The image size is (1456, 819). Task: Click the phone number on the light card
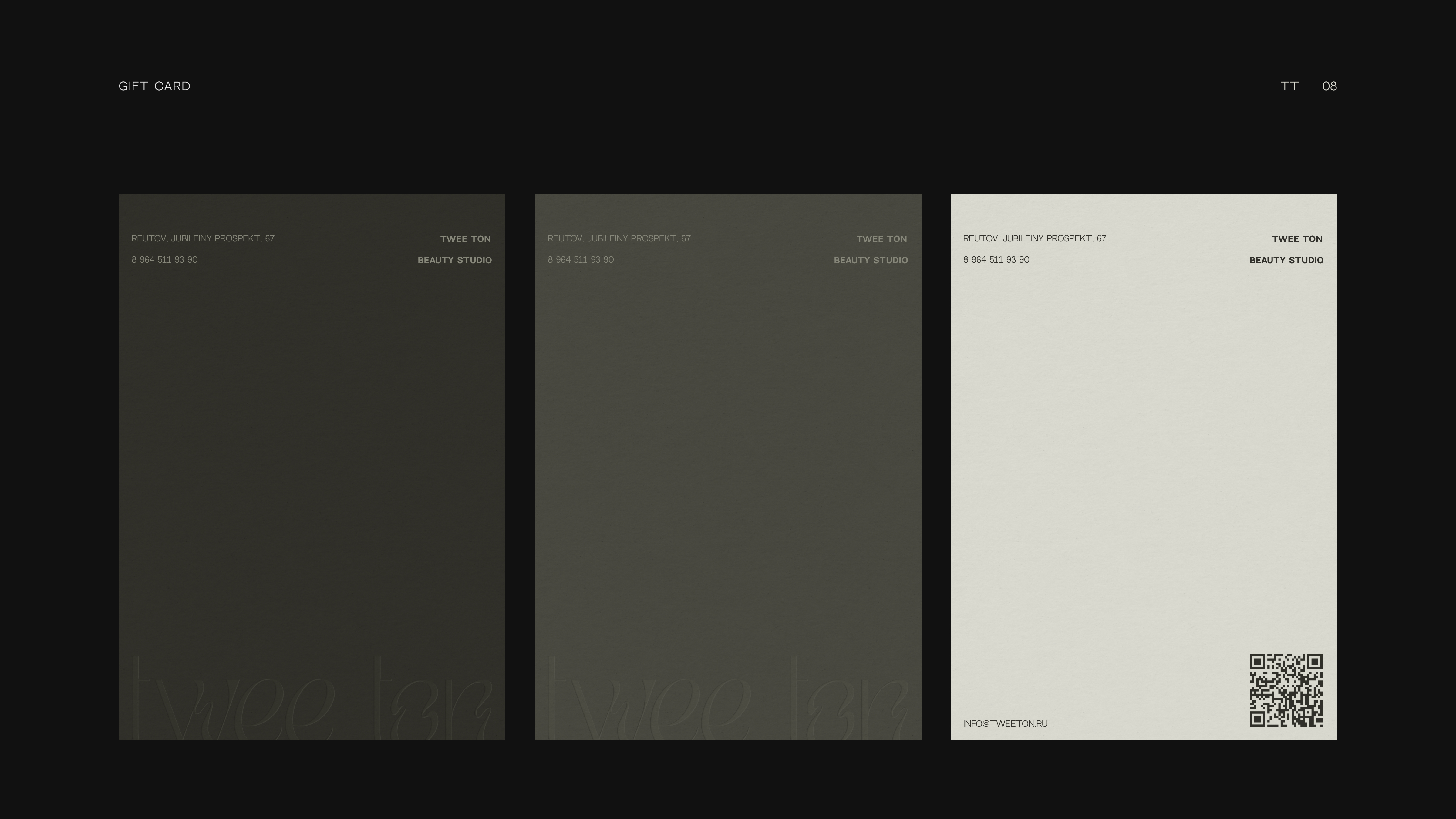(x=996, y=259)
